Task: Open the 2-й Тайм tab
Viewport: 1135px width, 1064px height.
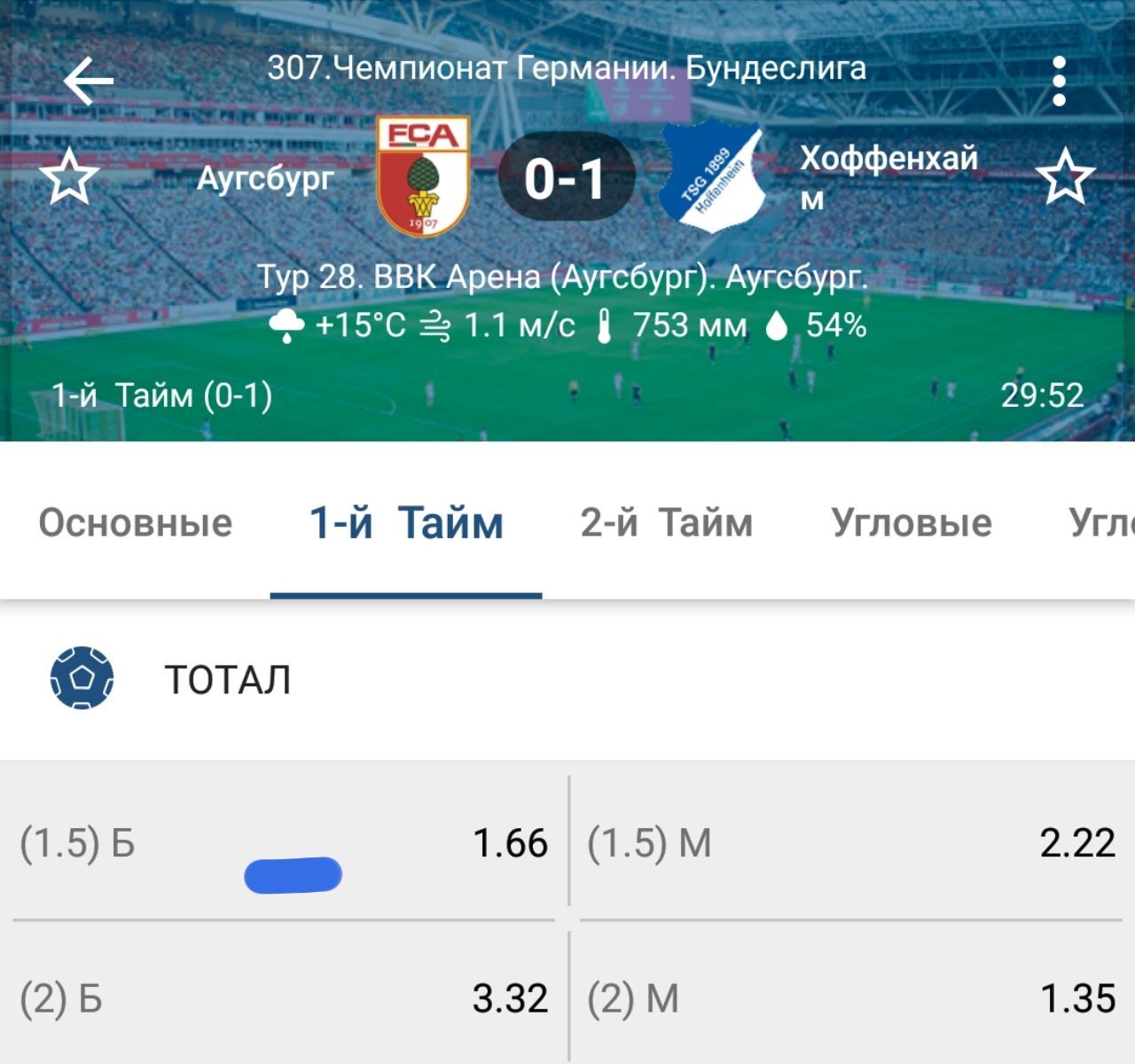Action: click(666, 522)
